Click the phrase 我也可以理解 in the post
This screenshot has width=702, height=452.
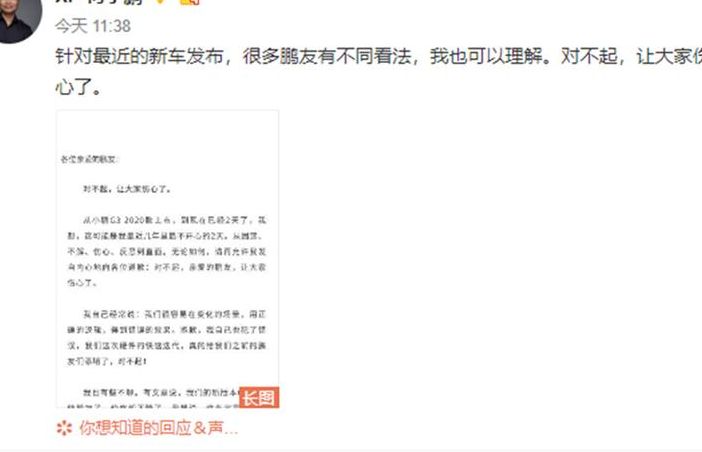click(486, 56)
